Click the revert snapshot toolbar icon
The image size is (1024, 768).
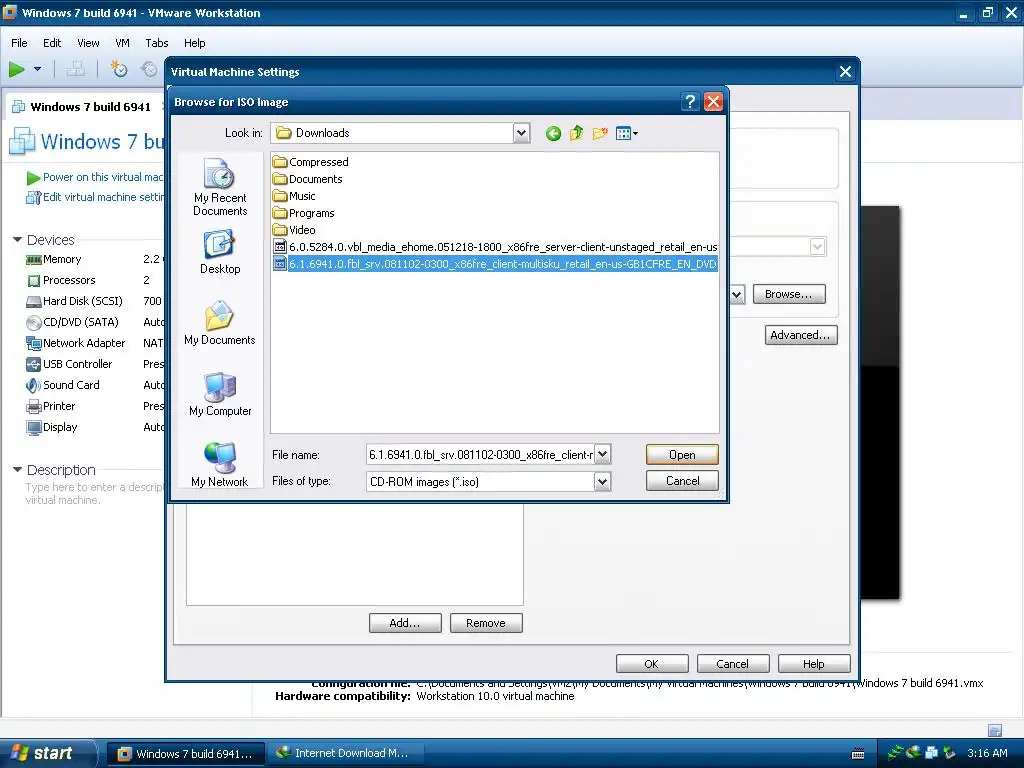150,69
